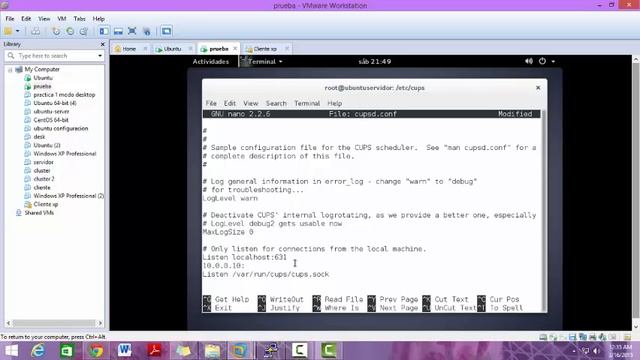The height and width of the screenshot is (360, 640).
Task: Select ubuntu configuracion VM
Action: click(61, 128)
